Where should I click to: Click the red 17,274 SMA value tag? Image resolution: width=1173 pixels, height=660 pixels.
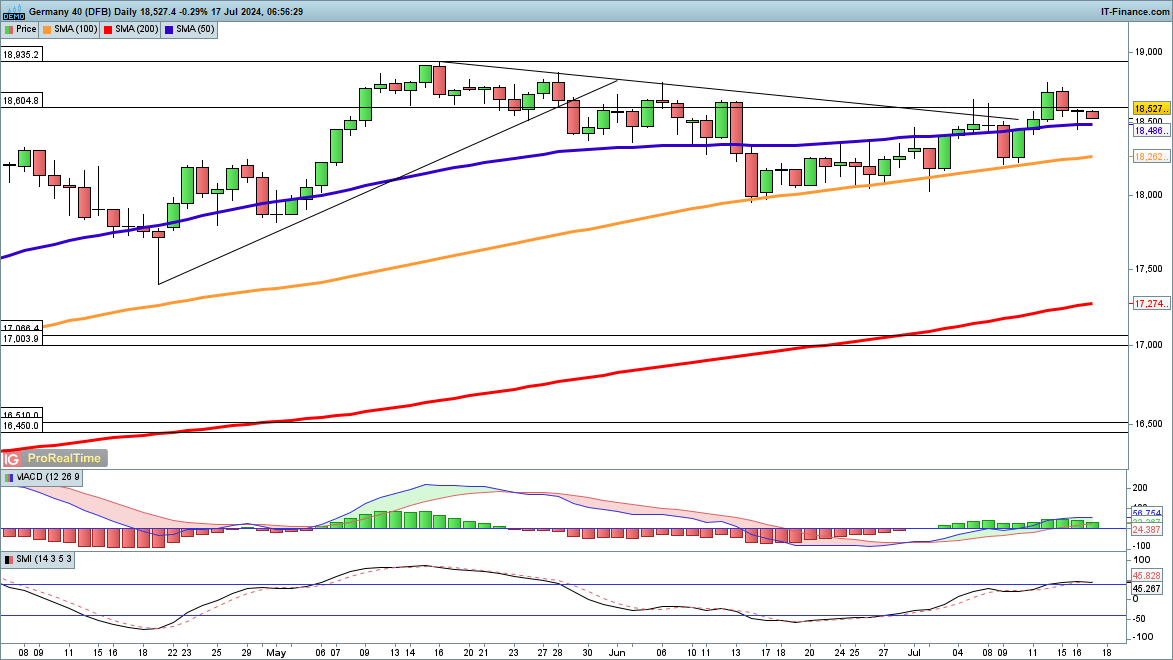[1148, 303]
